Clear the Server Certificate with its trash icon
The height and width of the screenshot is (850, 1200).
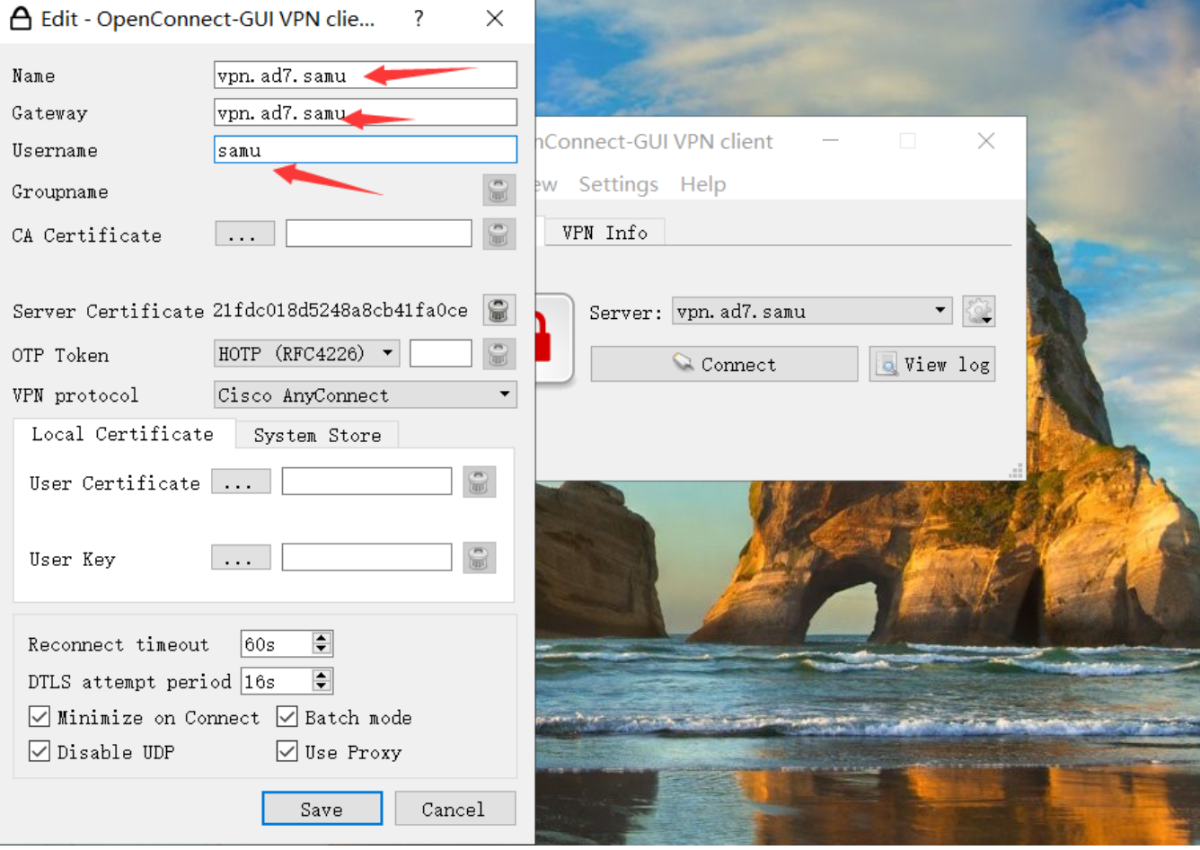(x=499, y=310)
